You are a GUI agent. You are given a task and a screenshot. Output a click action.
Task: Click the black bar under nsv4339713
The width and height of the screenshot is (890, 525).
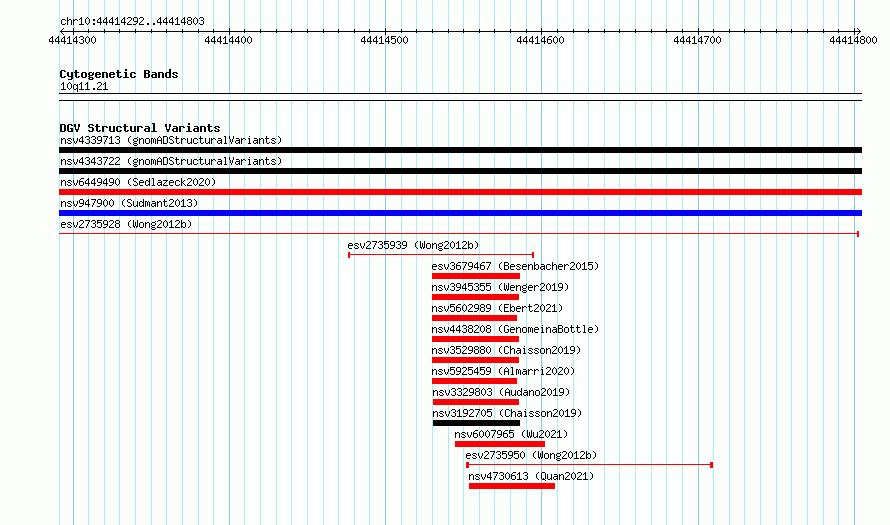pyautogui.click(x=460, y=150)
